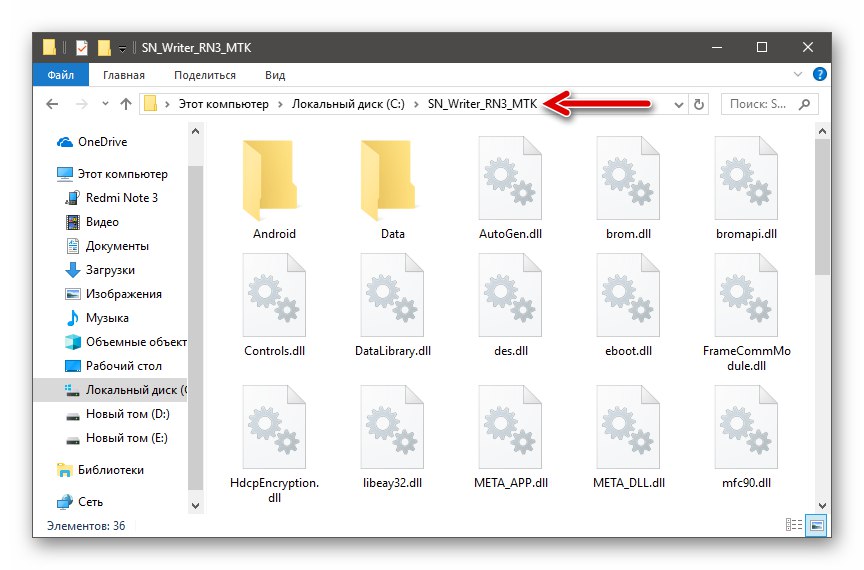Click file list scroll down arrow
The image size is (864, 570).
pos(822,506)
